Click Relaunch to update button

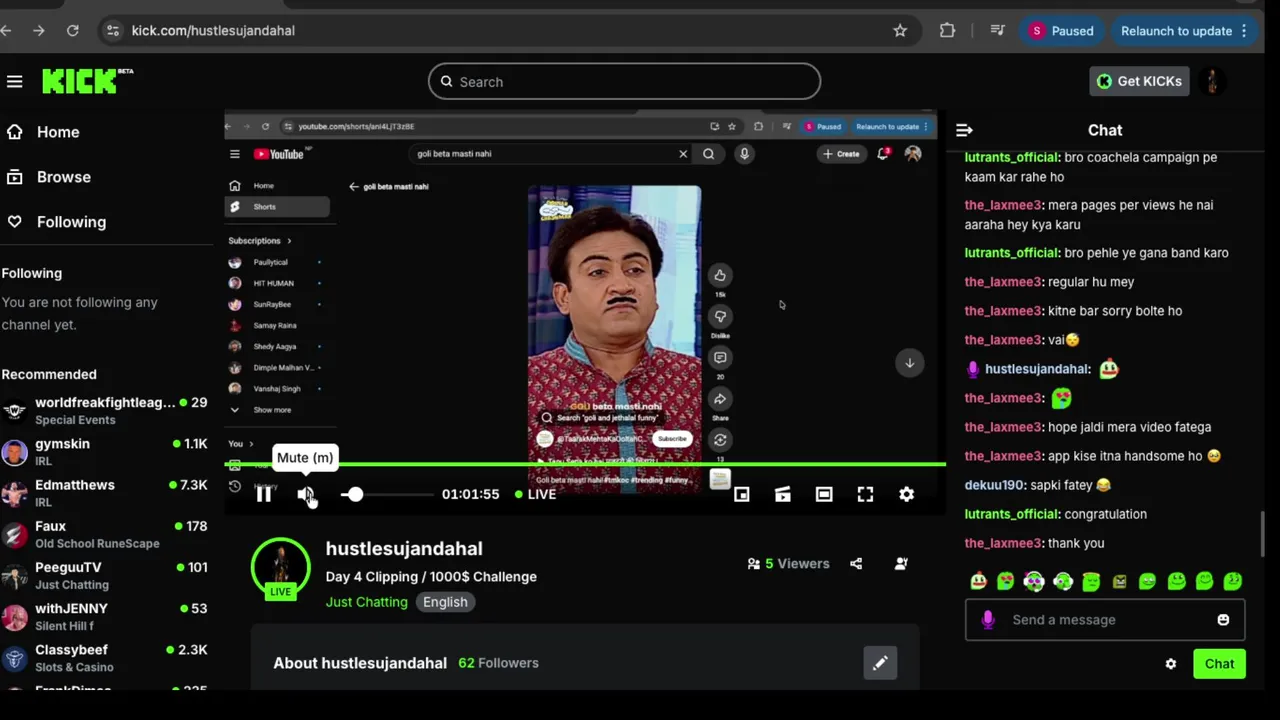pos(1184,31)
